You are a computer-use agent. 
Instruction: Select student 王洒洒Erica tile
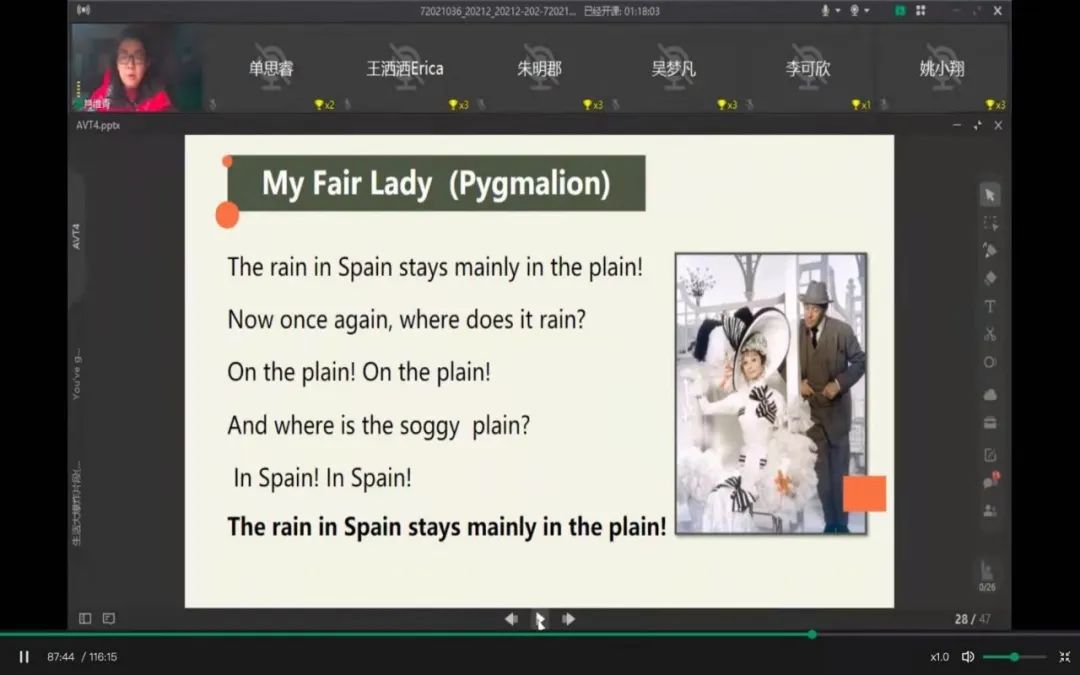(405, 68)
